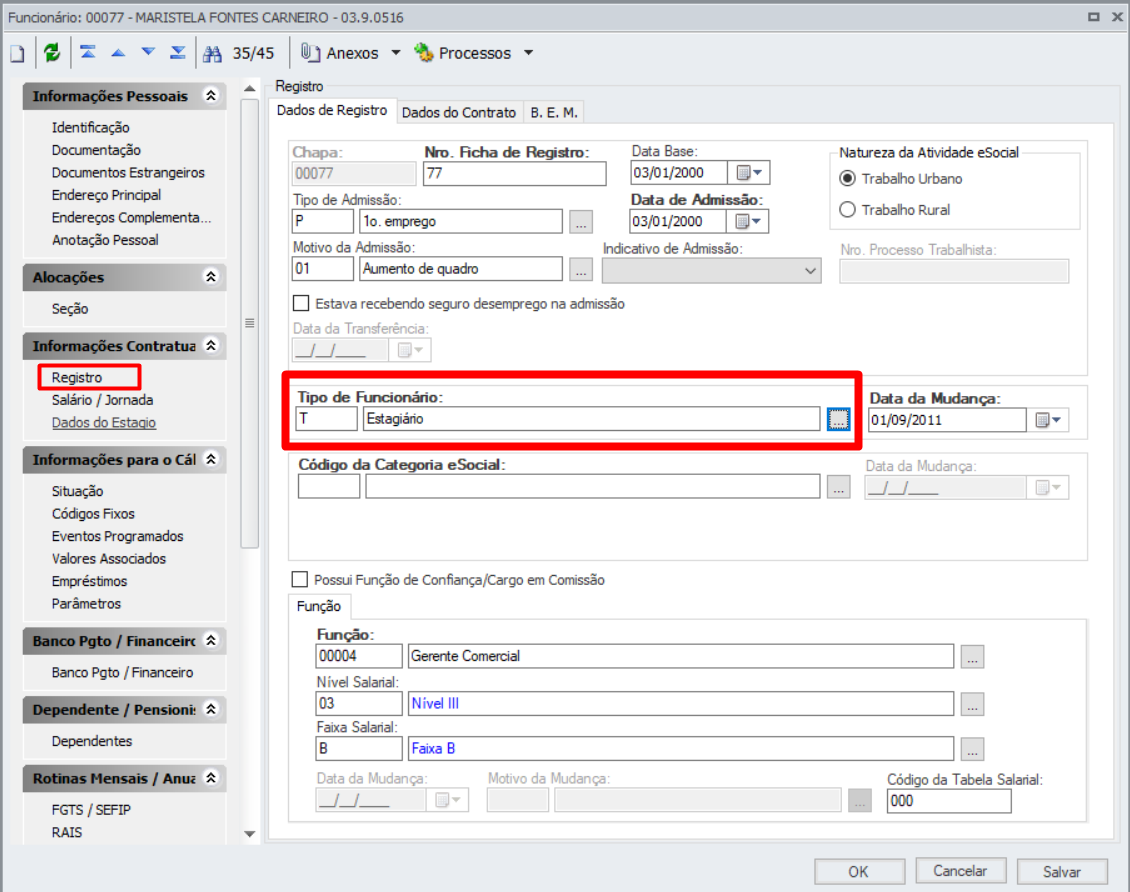Screen dimensions: 1130x892
Task: Collapse the Informações Pessoais section
Action: (x=210, y=96)
